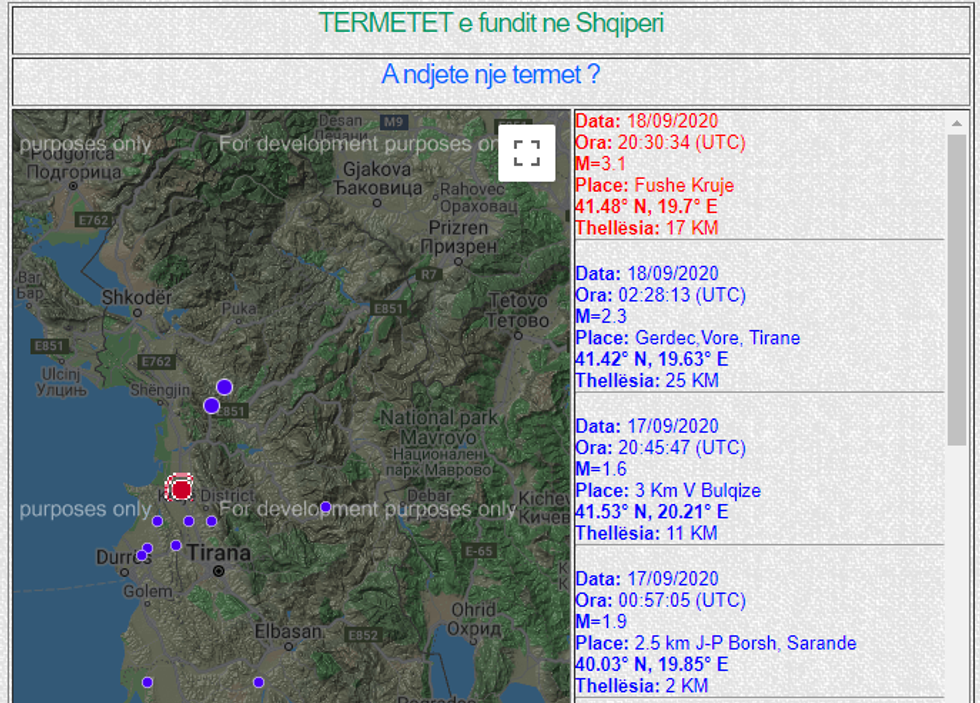The height and width of the screenshot is (703, 980).
Task: Select purple marker at bottom-left of map
Action: 147,682
